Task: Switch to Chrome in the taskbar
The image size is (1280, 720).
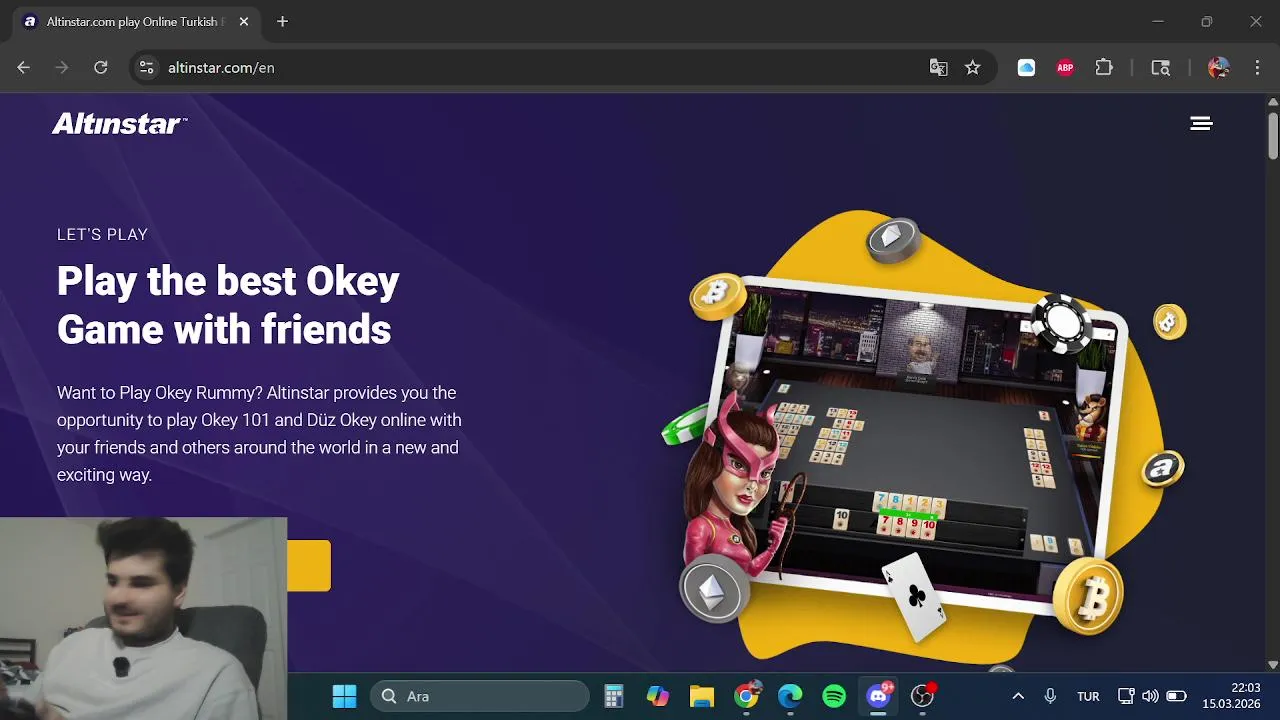Action: pyautogui.click(x=746, y=696)
